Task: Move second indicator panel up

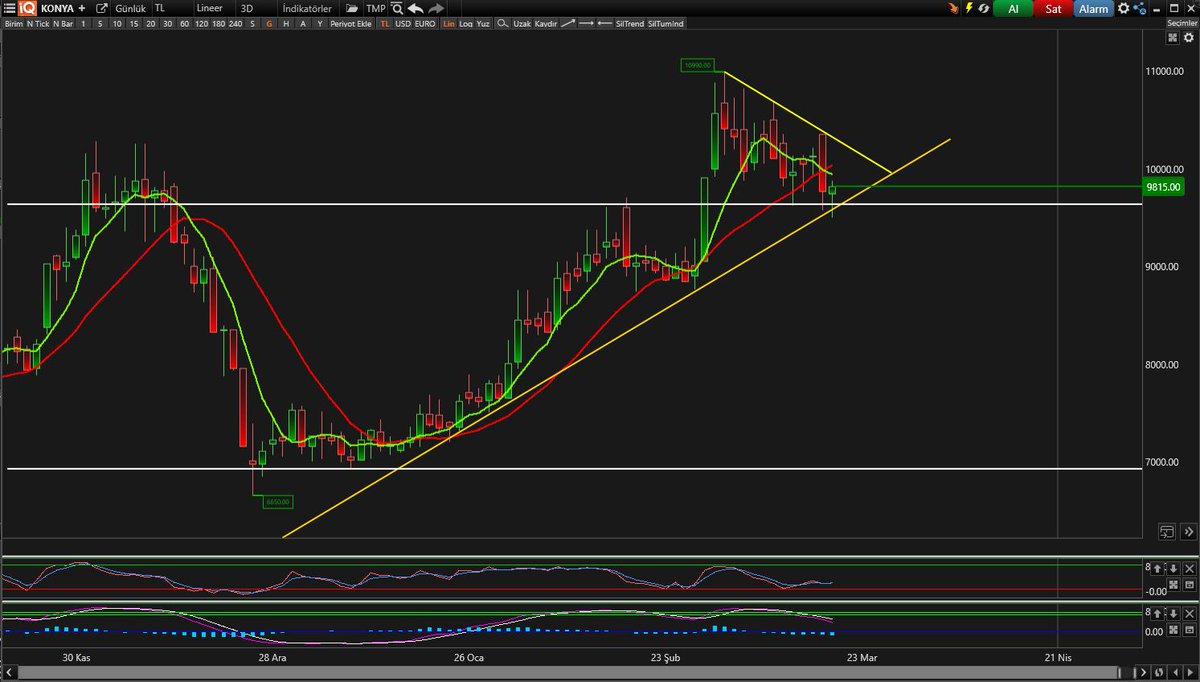Action: [1157, 613]
